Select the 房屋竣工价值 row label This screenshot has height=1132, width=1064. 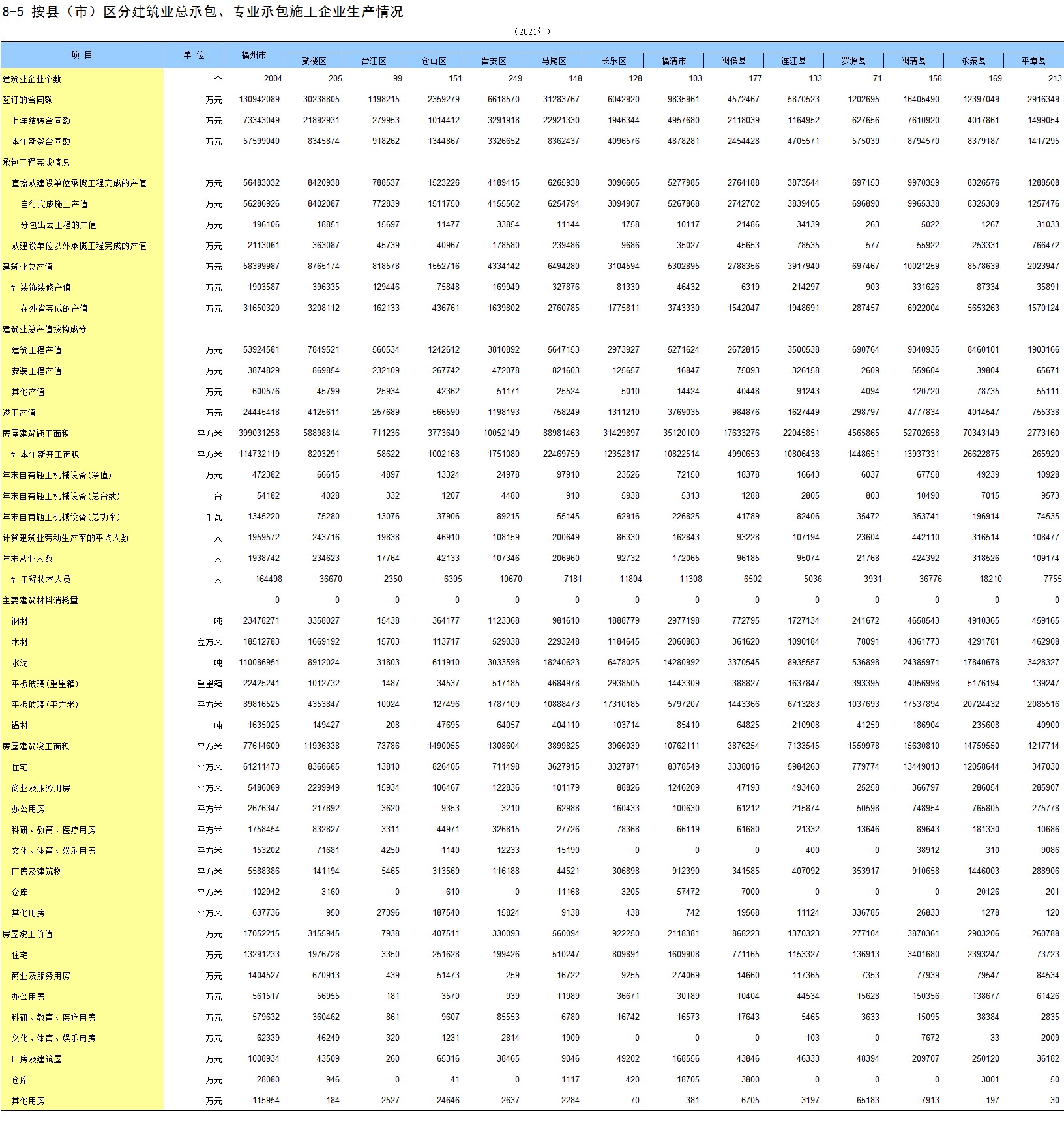coord(27,934)
